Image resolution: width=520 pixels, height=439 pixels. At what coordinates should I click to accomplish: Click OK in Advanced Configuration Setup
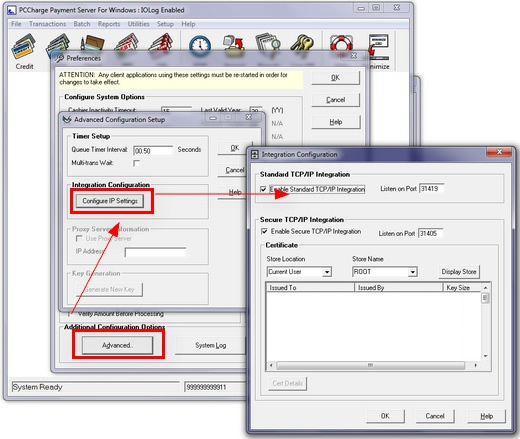click(x=234, y=148)
